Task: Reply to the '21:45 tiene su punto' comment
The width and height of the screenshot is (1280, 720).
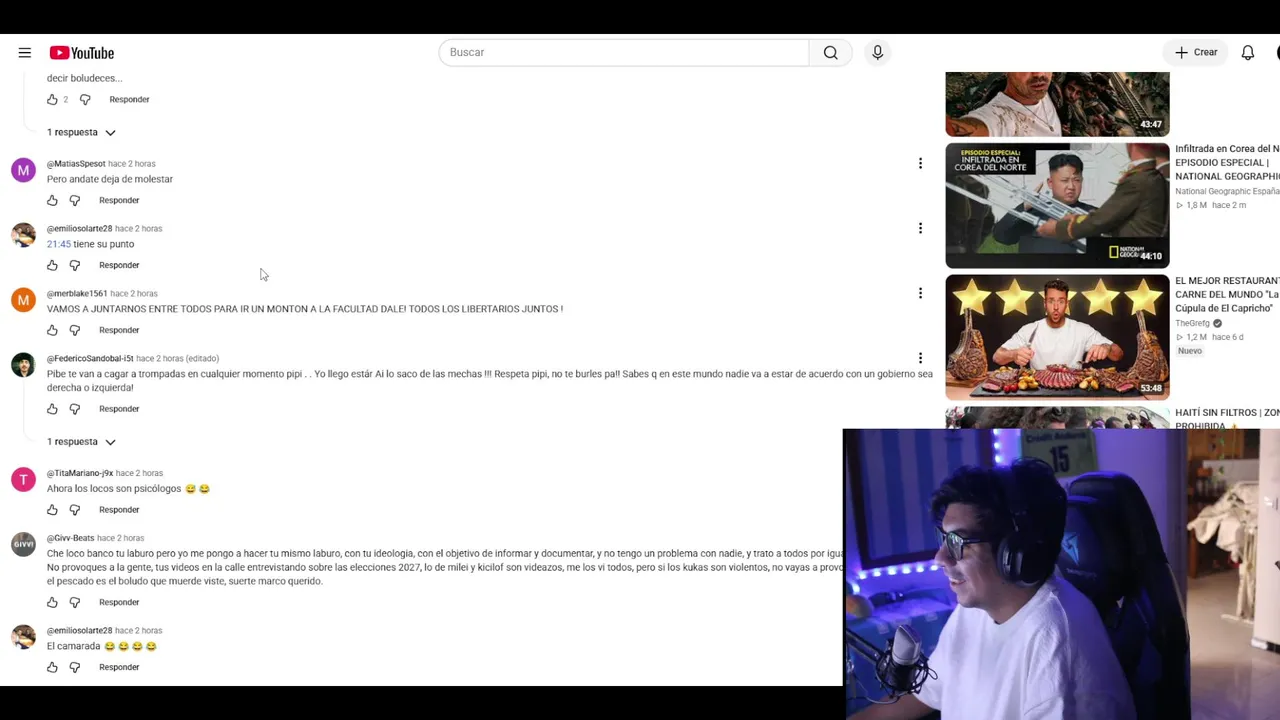Action: (x=119, y=265)
